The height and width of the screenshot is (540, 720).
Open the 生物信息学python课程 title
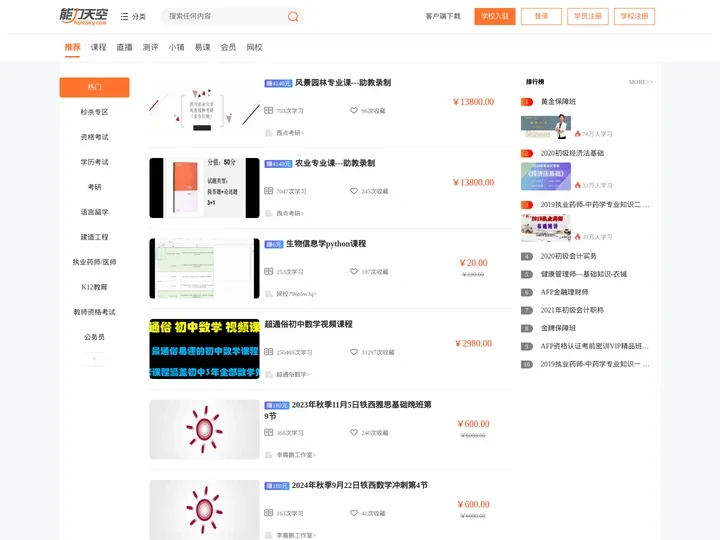coord(326,244)
